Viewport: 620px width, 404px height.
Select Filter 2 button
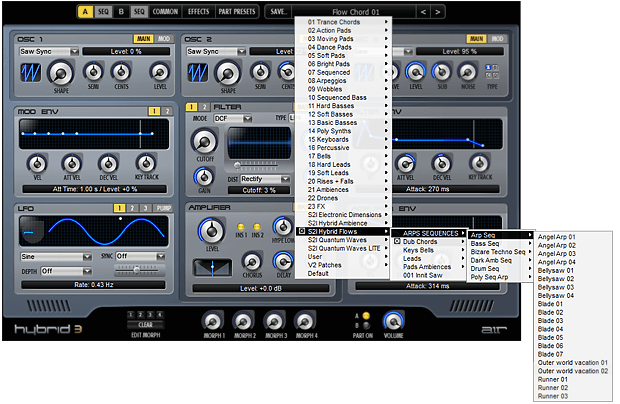[204, 107]
